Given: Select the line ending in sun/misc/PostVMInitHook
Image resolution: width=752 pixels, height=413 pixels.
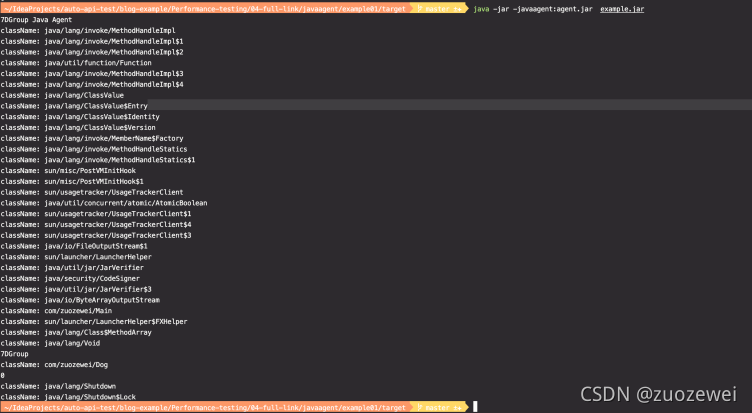Looking at the screenshot, I should pyautogui.click(x=68, y=171).
